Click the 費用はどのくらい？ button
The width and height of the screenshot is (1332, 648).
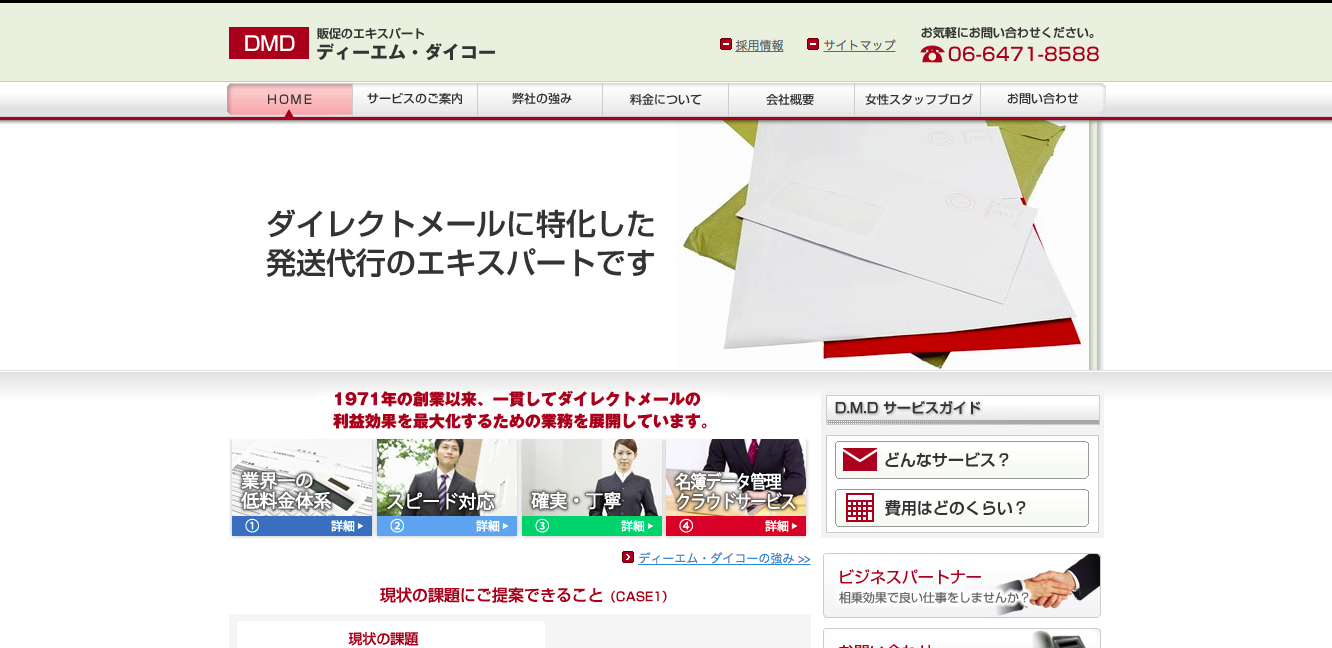click(x=962, y=508)
